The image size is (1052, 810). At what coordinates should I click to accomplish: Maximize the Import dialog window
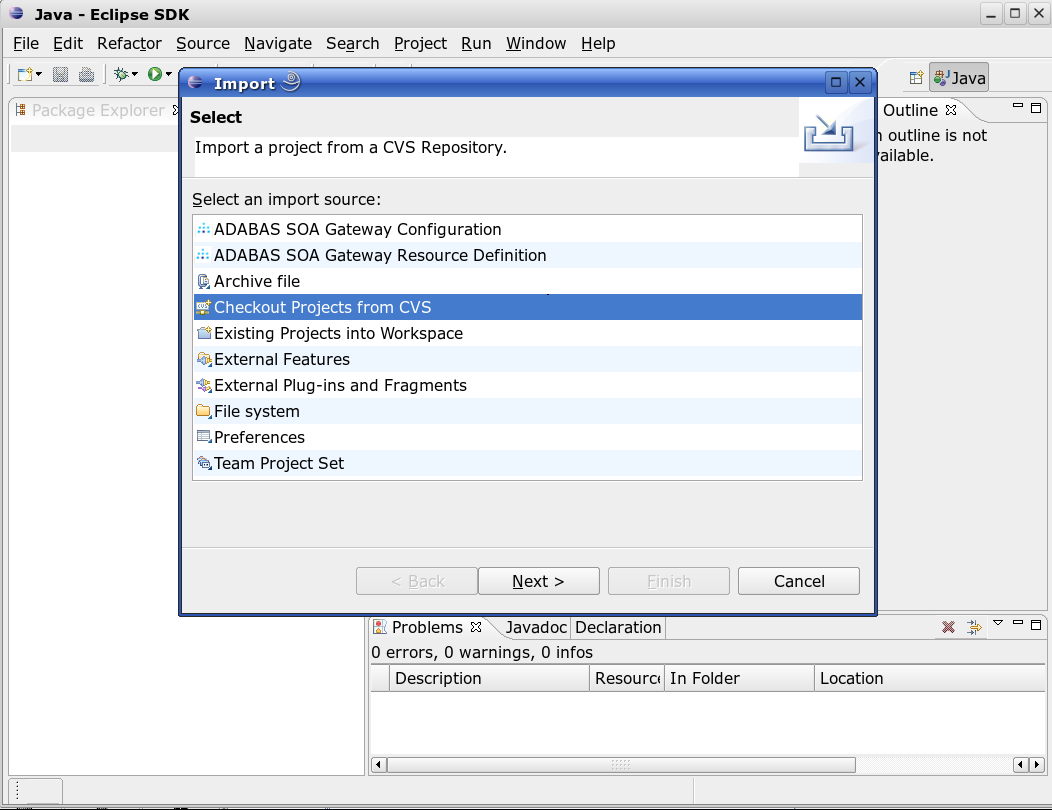click(836, 83)
